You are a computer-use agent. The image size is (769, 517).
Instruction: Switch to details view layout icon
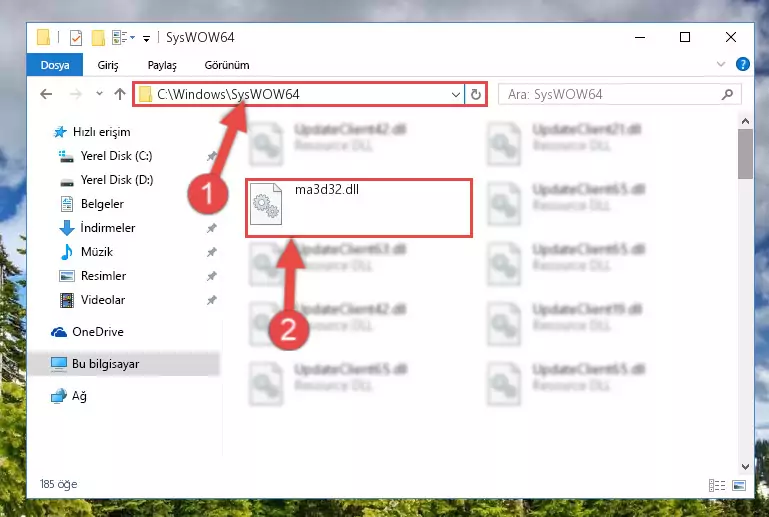pos(717,486)
